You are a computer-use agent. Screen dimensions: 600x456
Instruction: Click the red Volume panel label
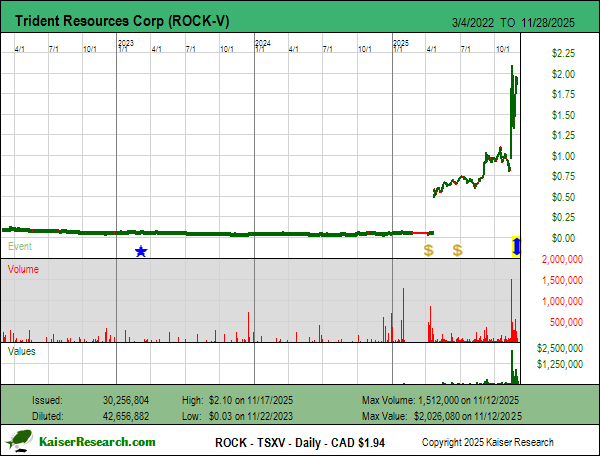tap(23, 269)
